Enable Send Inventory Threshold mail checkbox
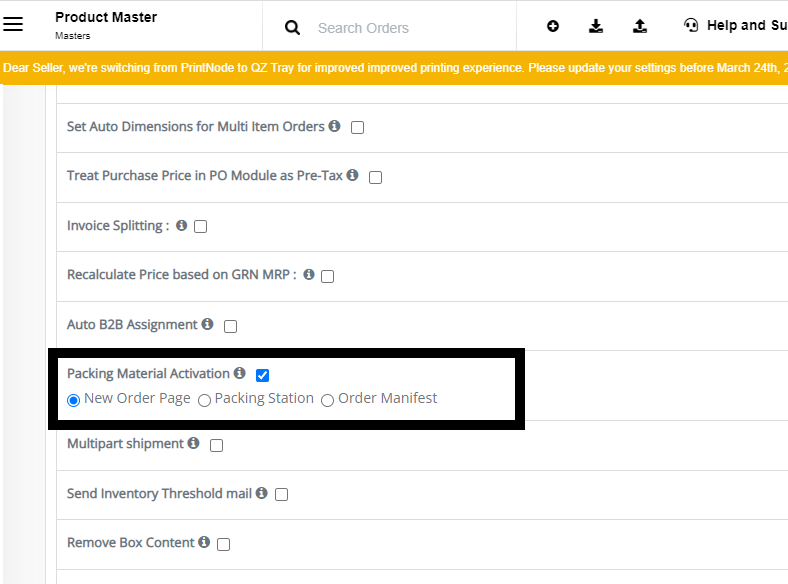Image resolution: width=788 pixels, height=584 pixels. point(281,495)
